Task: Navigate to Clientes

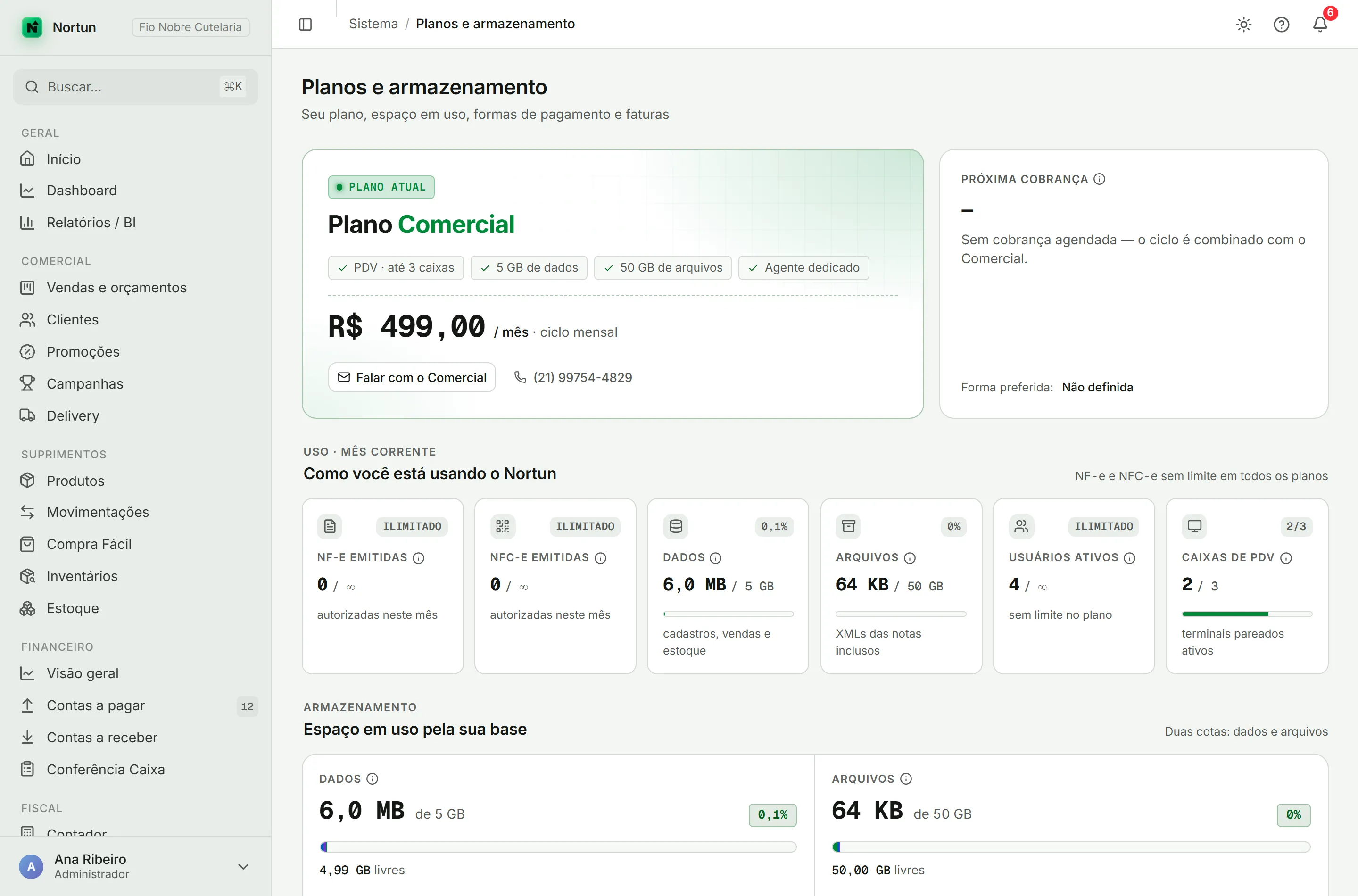Action: coord(136,319)
